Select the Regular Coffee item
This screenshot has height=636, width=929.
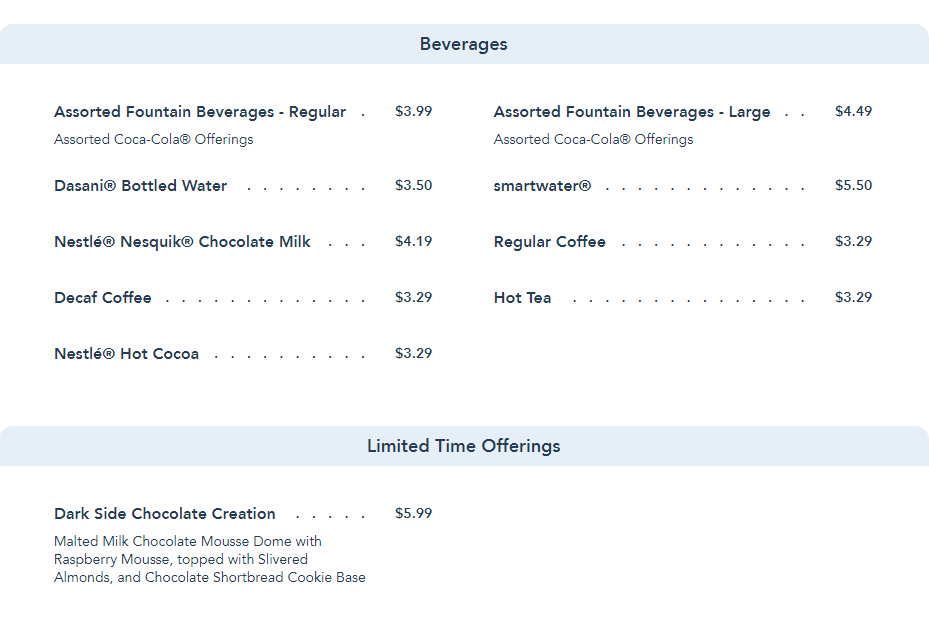tap(550, 242)
